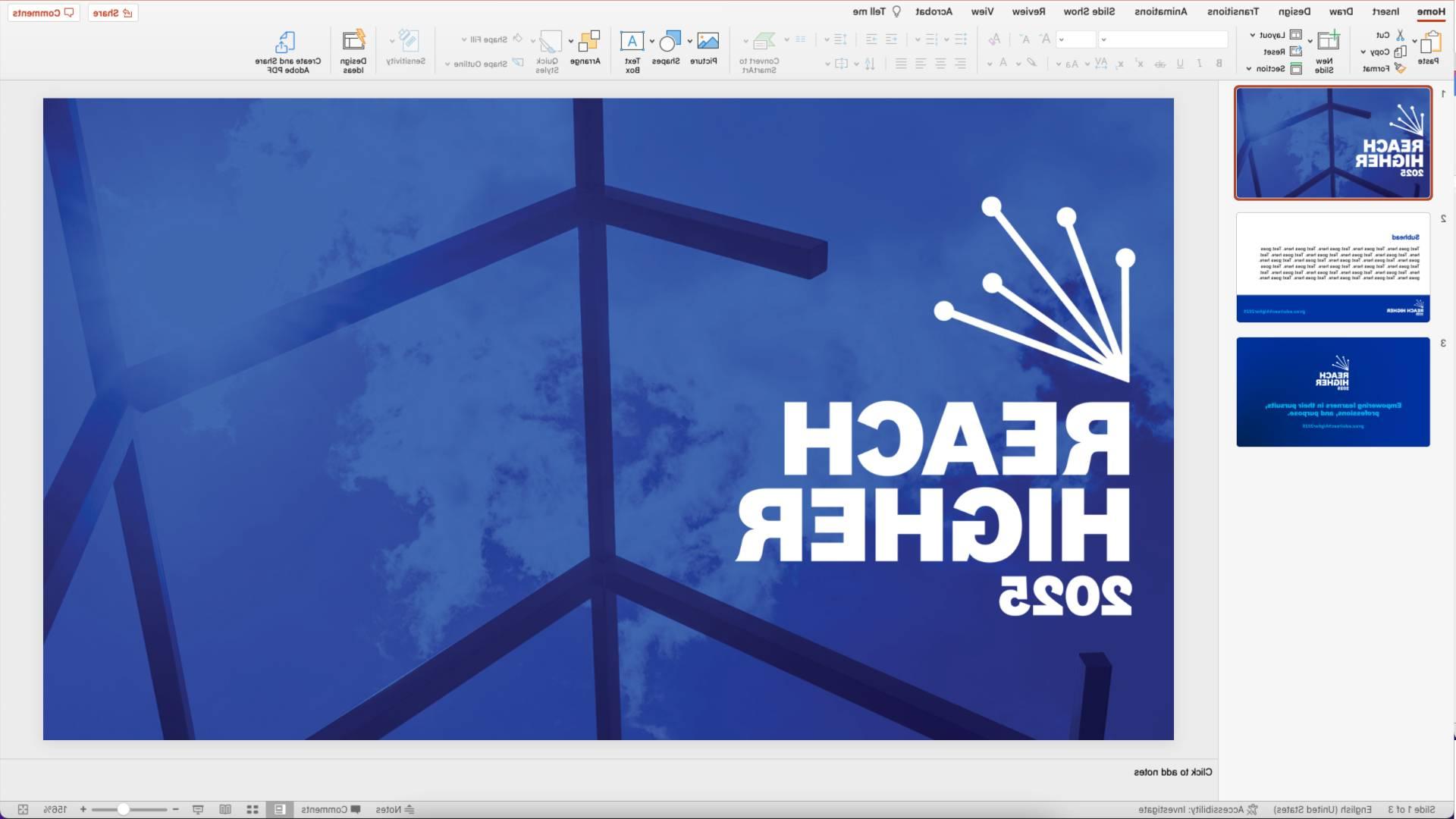Click the Clear Formatting icon
Image resolution: width=1456 pixels, height=819 pixels.
point(994,39)
